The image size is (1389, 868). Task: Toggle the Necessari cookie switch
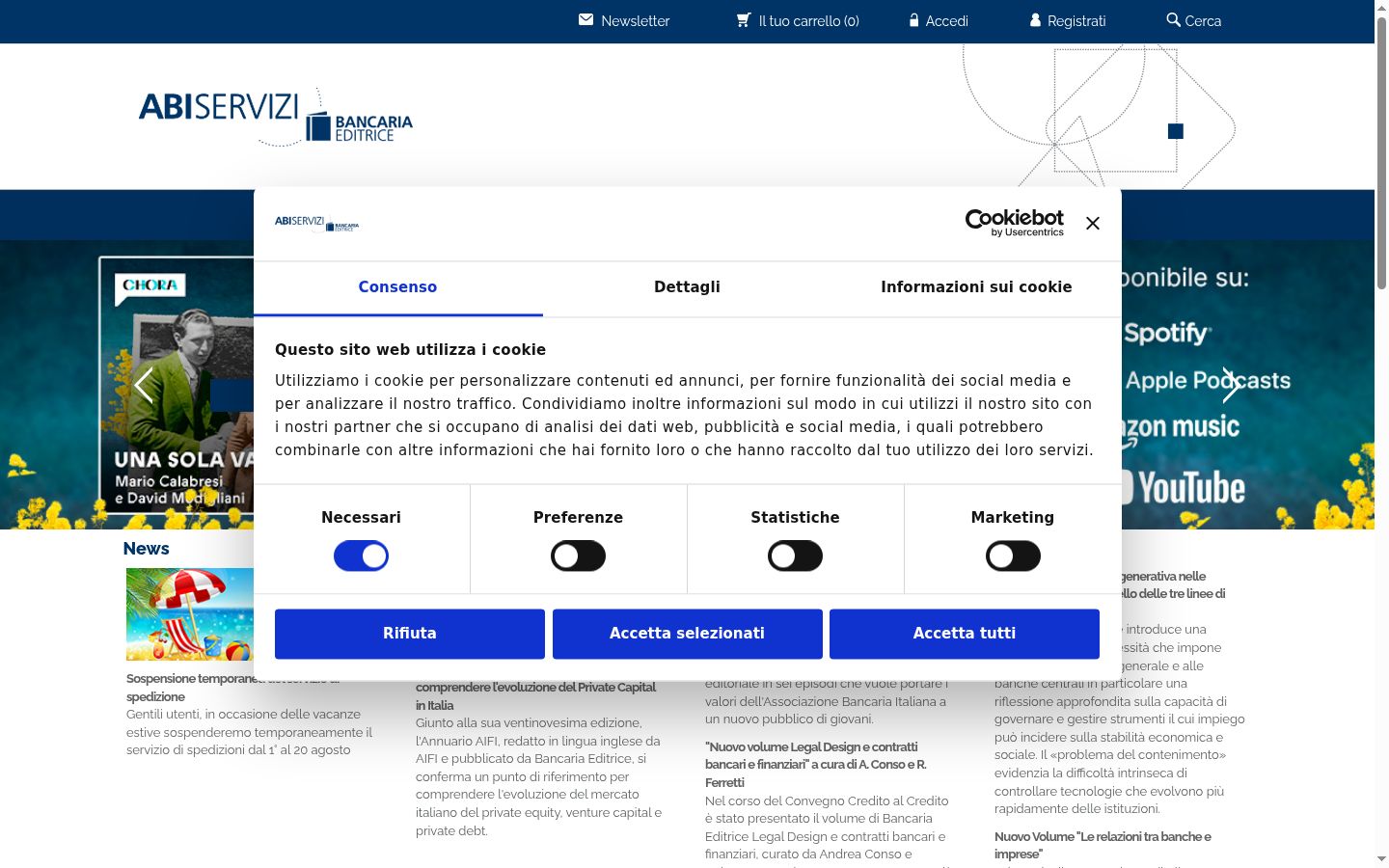point(361,556)
